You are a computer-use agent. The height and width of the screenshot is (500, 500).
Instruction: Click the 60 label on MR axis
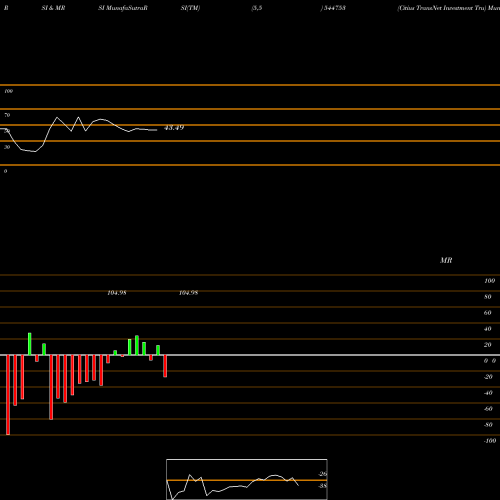488,313
